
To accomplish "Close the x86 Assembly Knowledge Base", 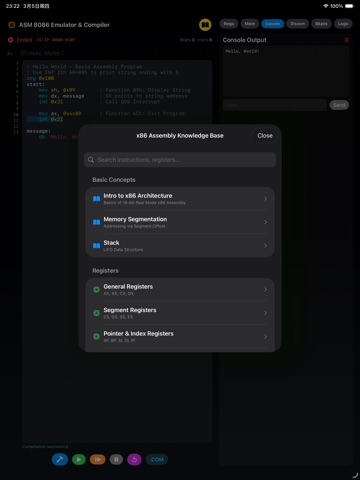I will coord(265,136).
